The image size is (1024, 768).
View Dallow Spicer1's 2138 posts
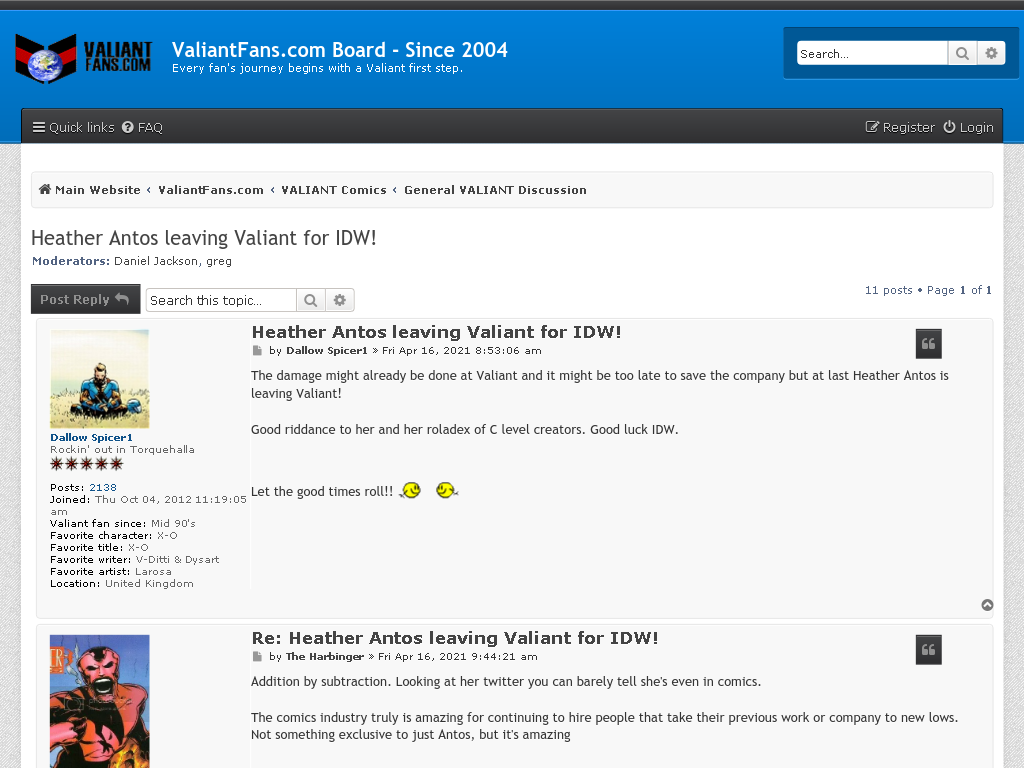coord(103,488)
